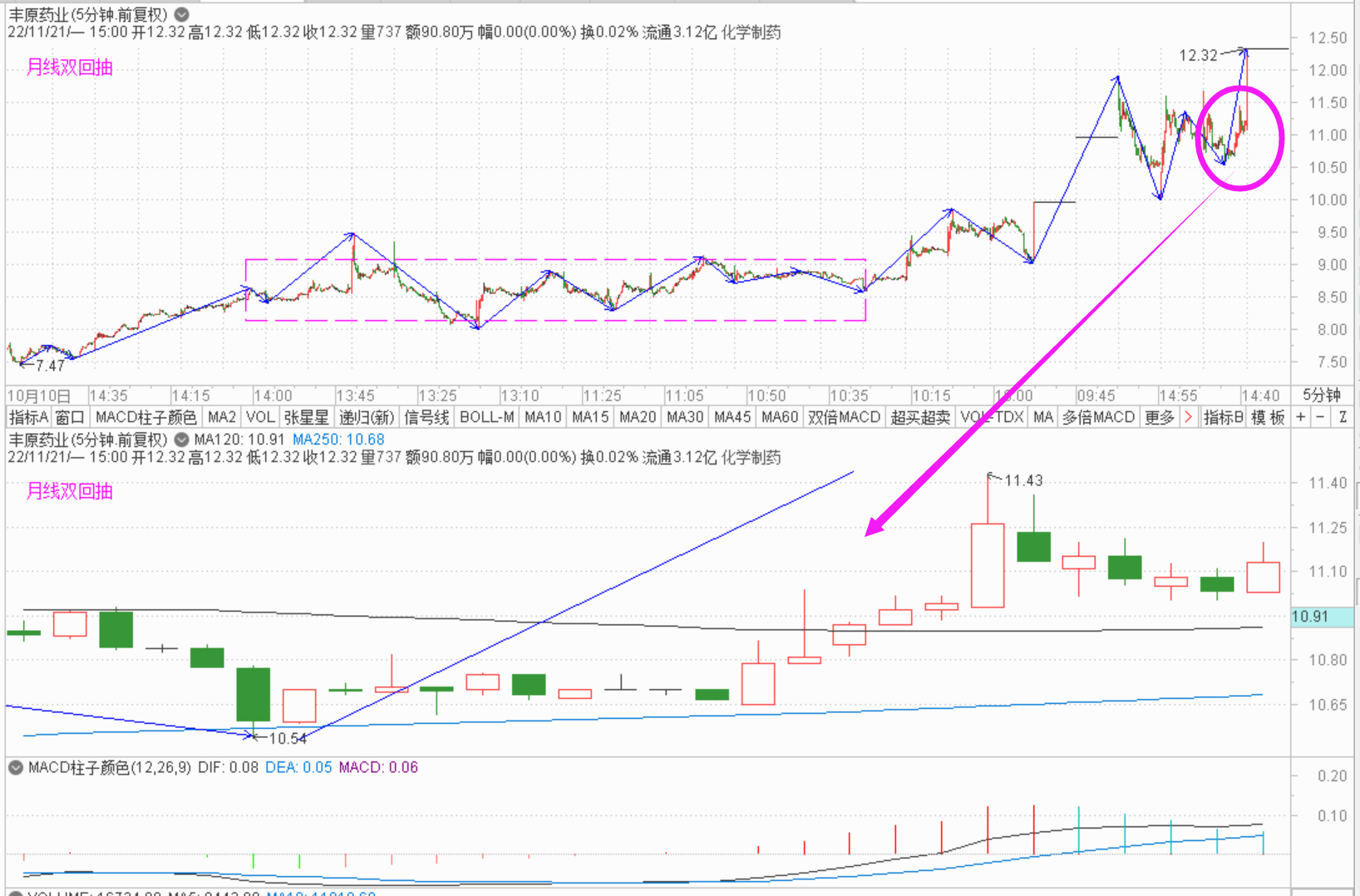This screenshot has width=1360, height=896.
Task: Switch to VOL indicator tab
Action: 260,417
